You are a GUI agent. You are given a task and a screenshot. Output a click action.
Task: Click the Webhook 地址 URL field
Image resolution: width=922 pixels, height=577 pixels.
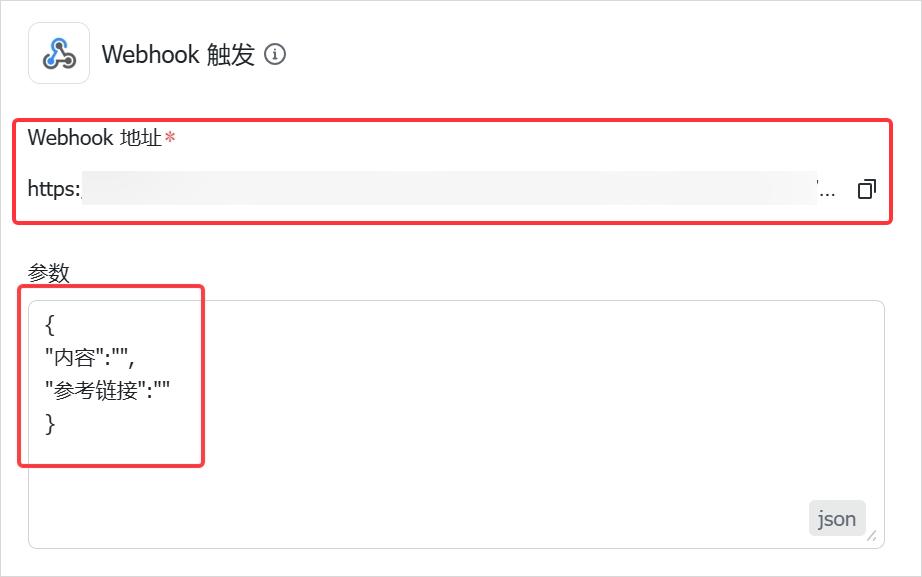[x=450, y=188]
